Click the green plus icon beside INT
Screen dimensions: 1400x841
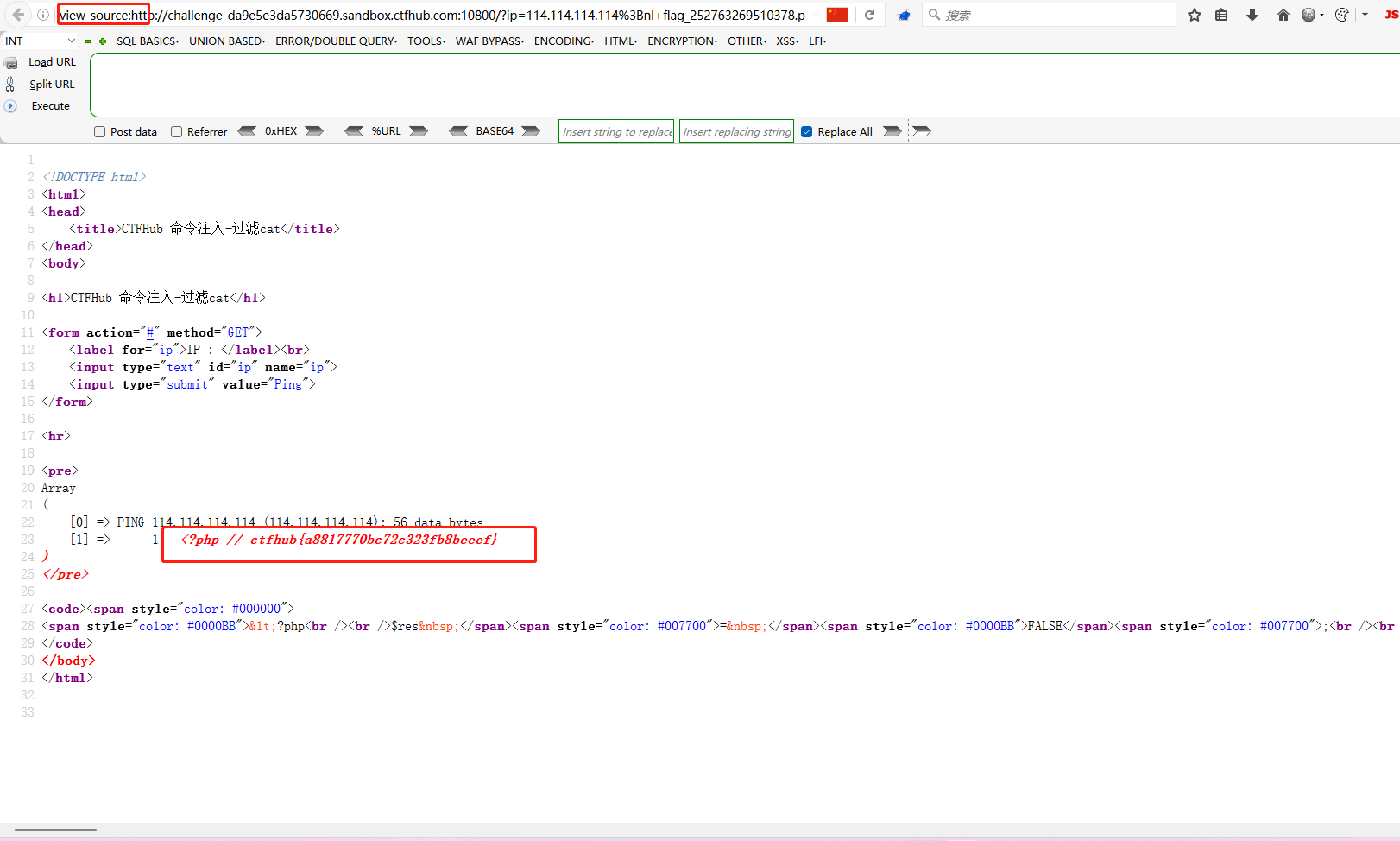pos(102,41)
